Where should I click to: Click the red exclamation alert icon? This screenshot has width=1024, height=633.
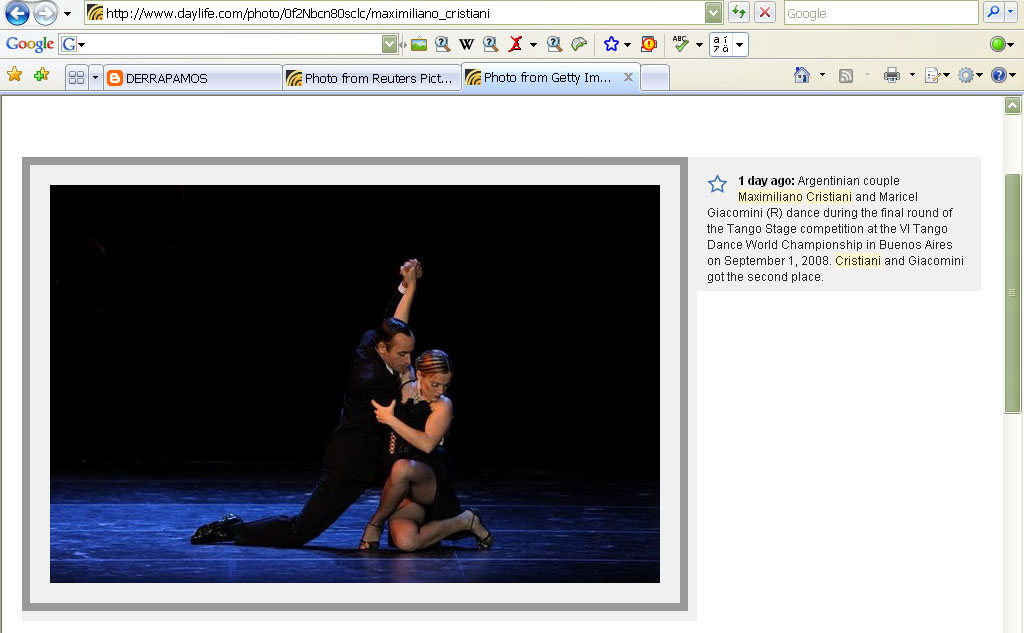(x=648, y=44)
